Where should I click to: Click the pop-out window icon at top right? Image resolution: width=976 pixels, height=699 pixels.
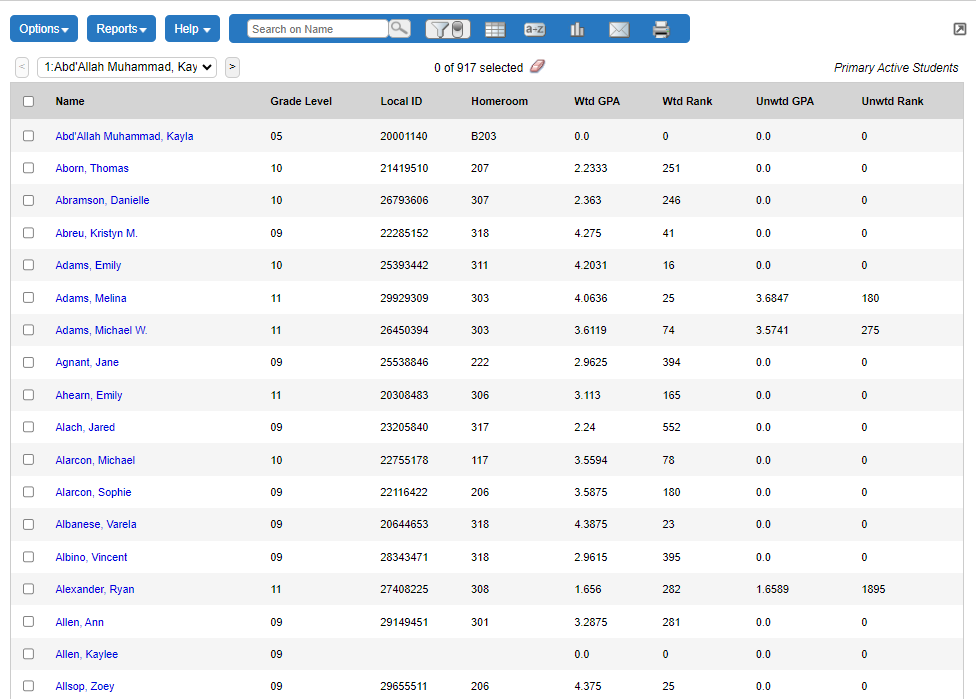[960, 30]
